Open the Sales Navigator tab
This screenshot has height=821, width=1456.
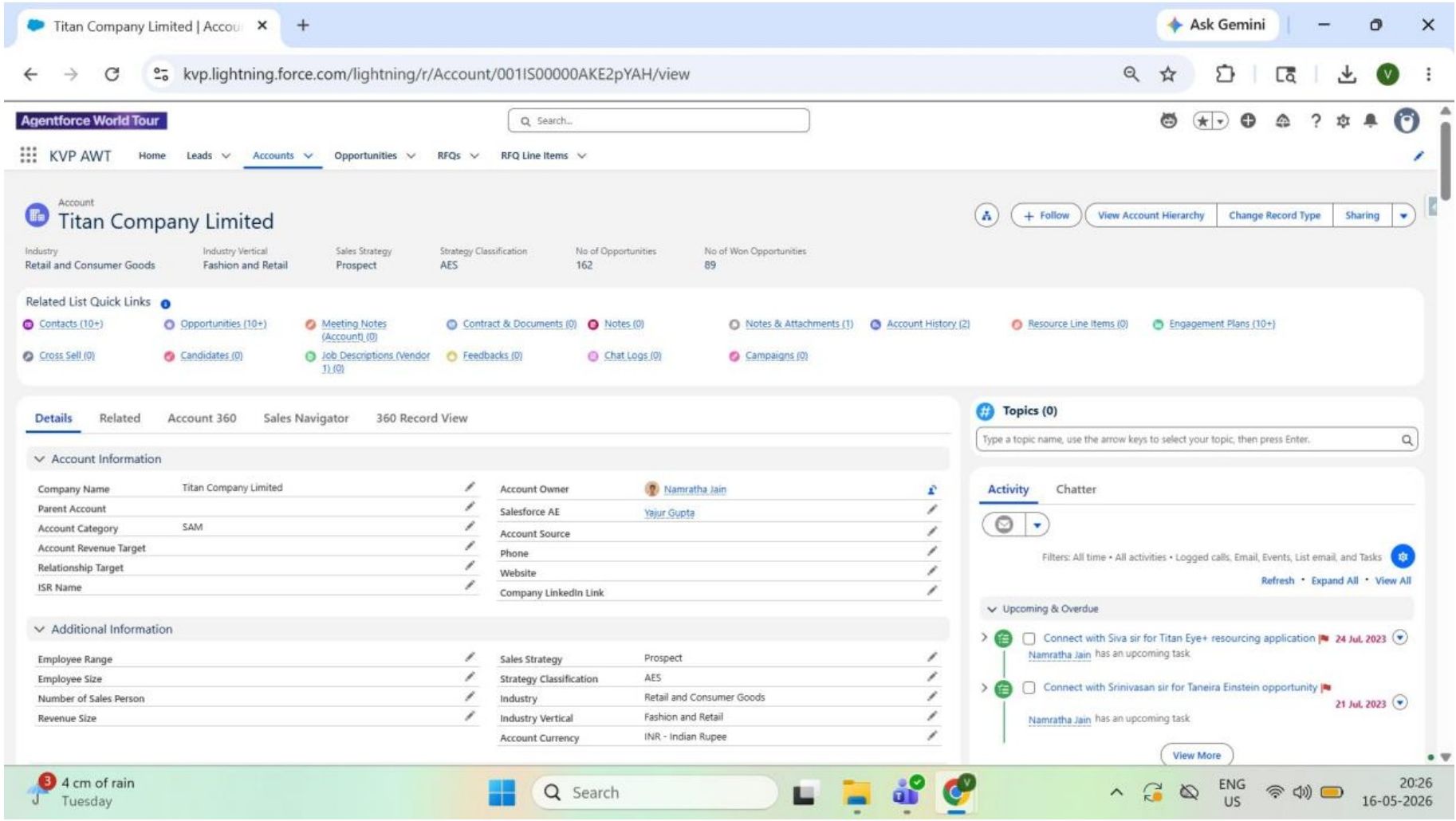[x=306, y=418]
